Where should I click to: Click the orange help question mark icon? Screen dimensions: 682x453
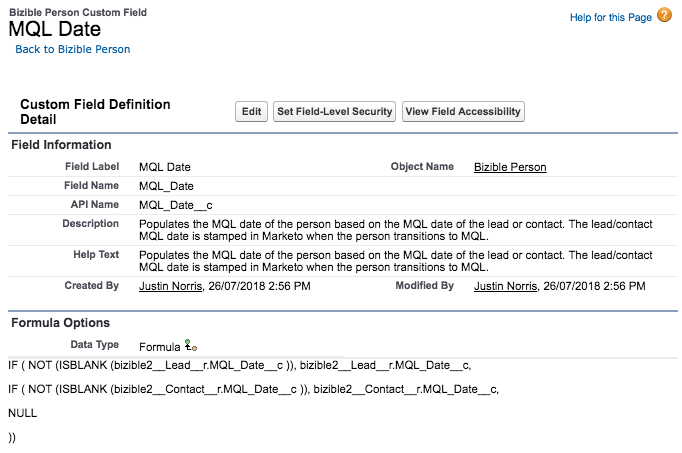664,17
